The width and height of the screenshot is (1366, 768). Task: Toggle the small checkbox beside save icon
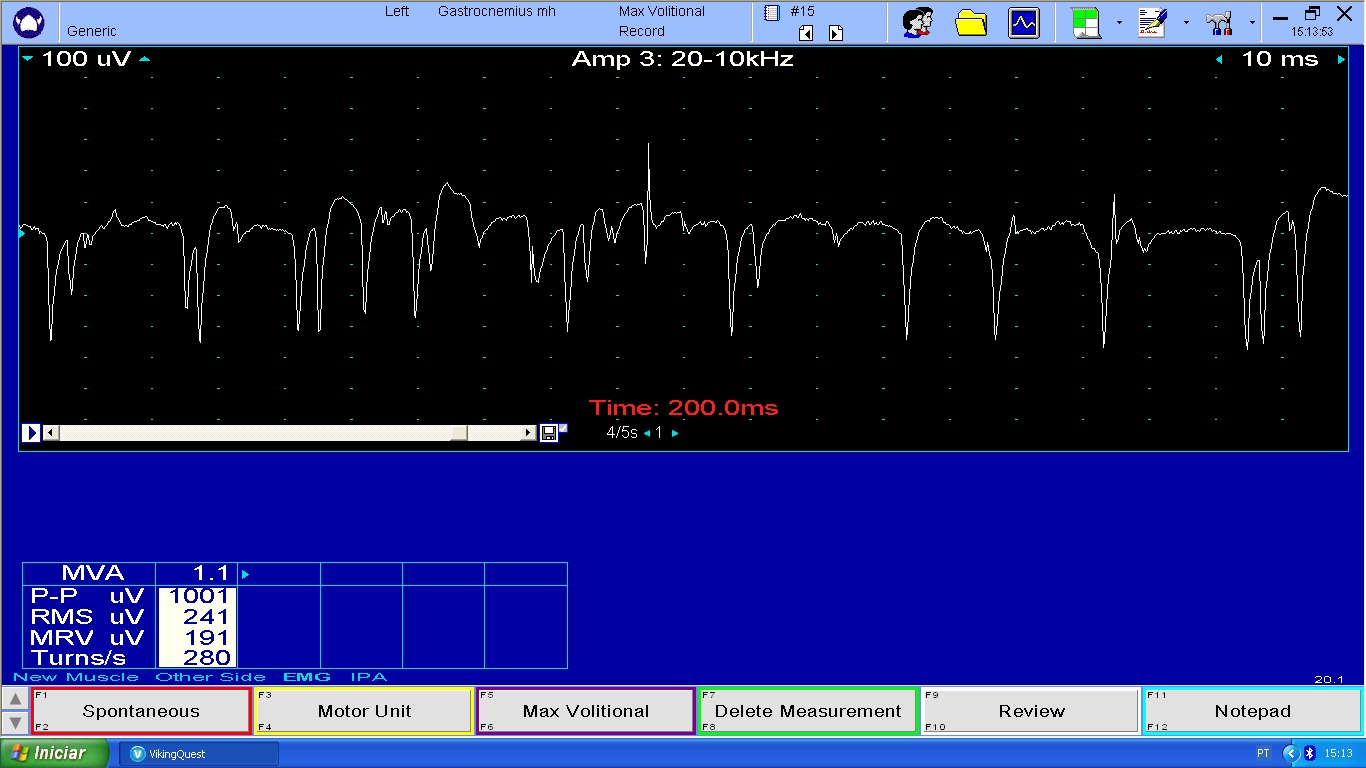(x=563, y=428)
